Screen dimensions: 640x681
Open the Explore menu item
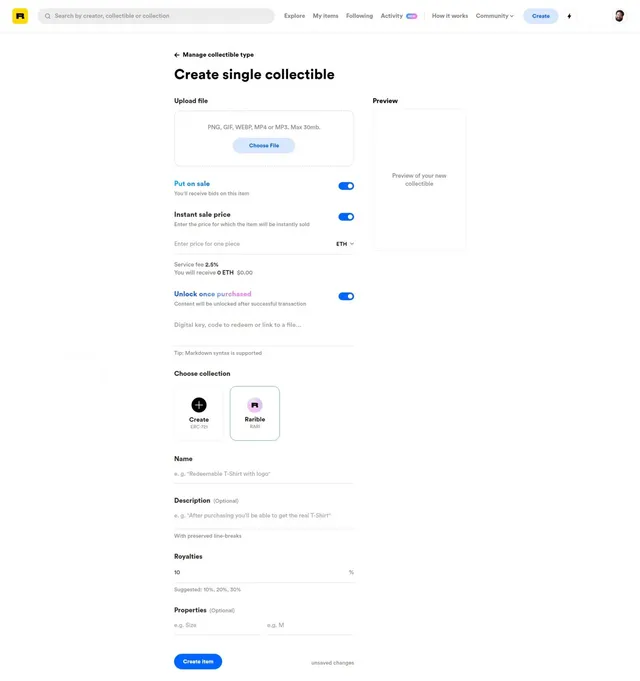[x=294, y=16]
